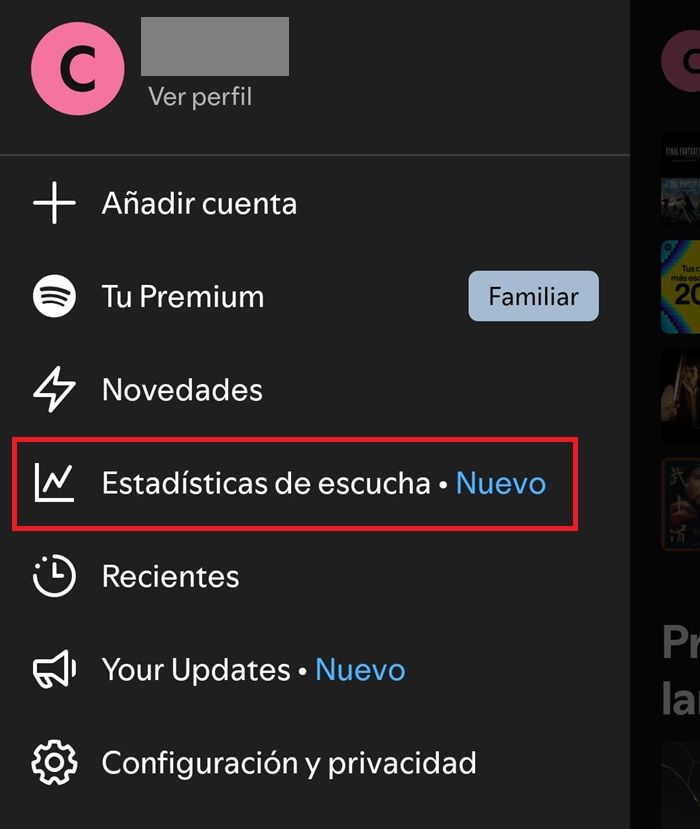The width and height of the screenshot is (700, 829).
Task: Tap the gear settings icon
Action: [x=54, y=762]
